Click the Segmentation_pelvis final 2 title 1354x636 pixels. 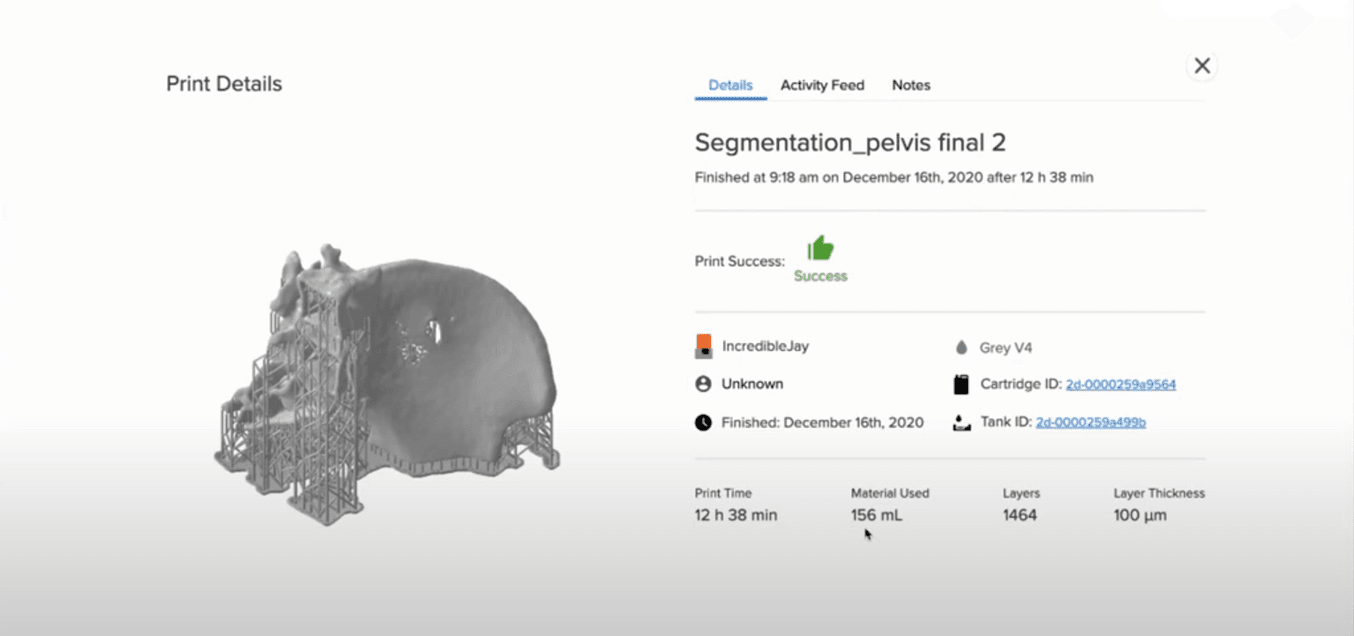pos(850,142)
